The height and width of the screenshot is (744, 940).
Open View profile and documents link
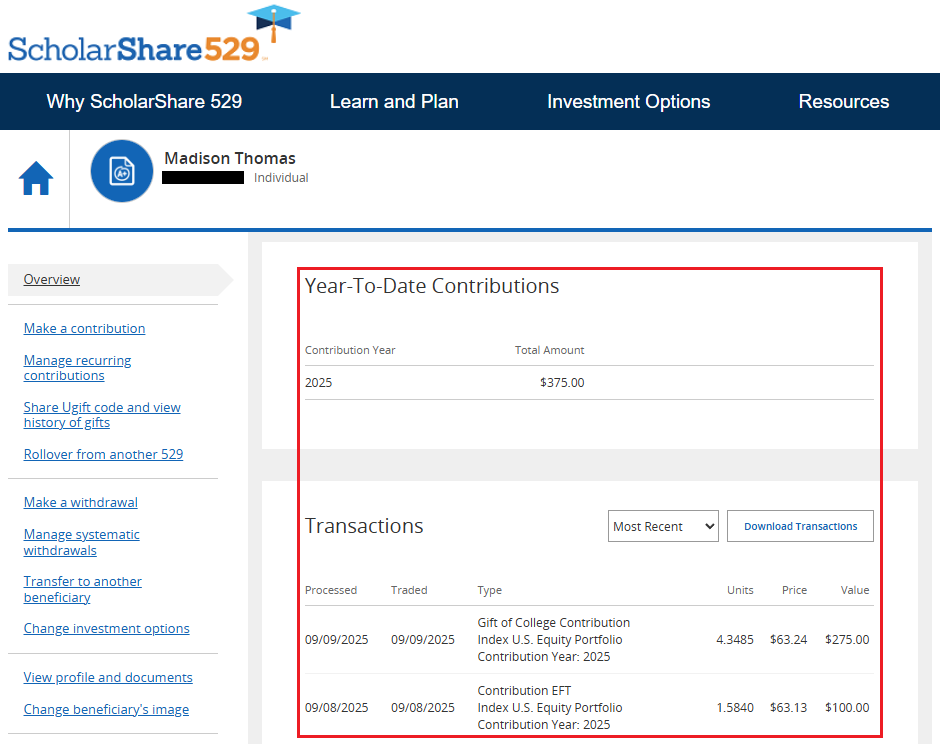(108, 677)
